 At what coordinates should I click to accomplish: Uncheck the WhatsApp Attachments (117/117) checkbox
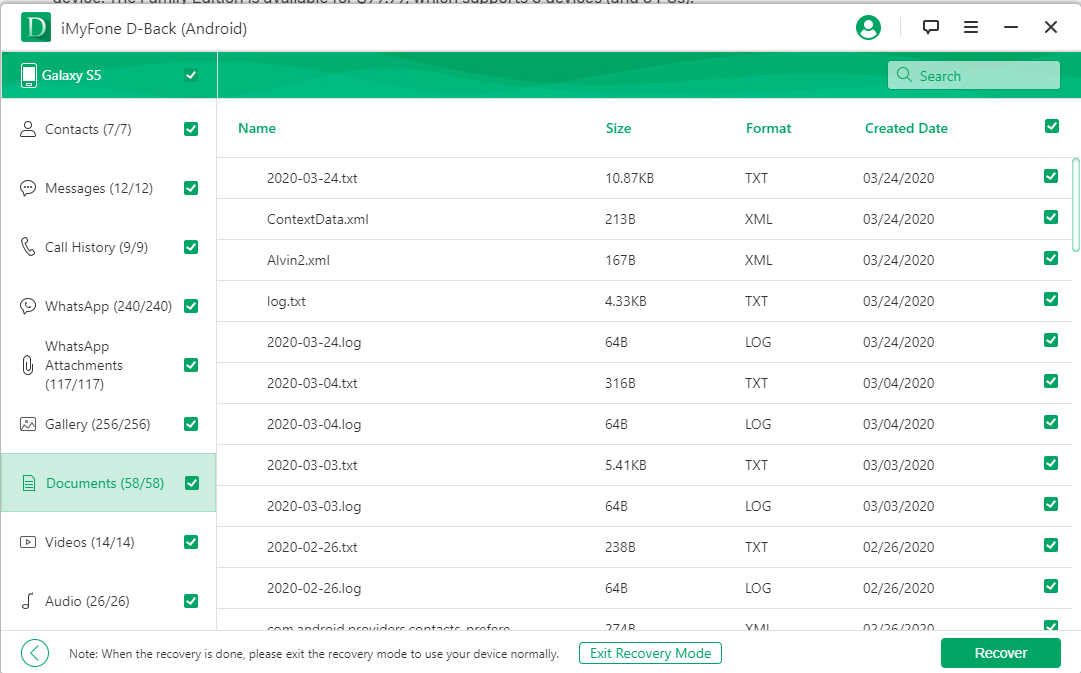tap(191, 365)
